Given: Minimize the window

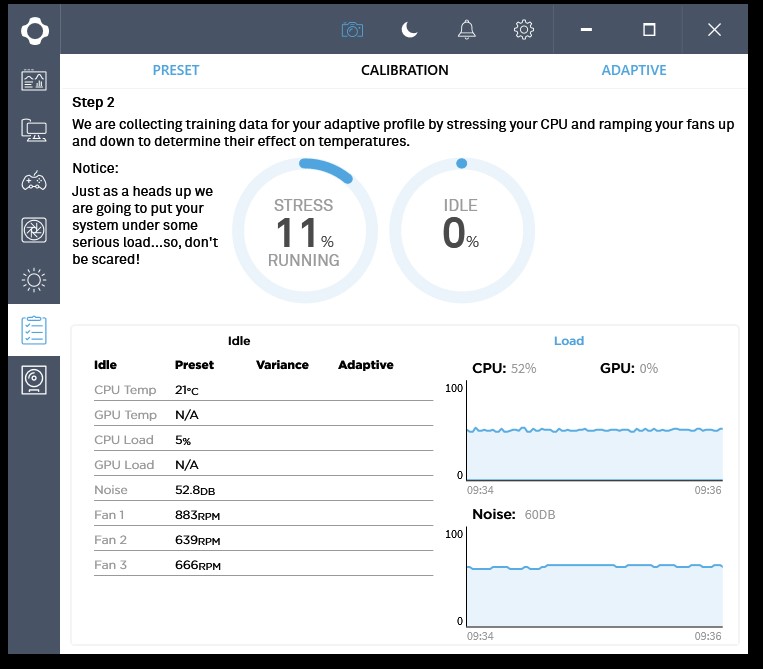Looking at the screenshot, I should [x=586, y=30].
